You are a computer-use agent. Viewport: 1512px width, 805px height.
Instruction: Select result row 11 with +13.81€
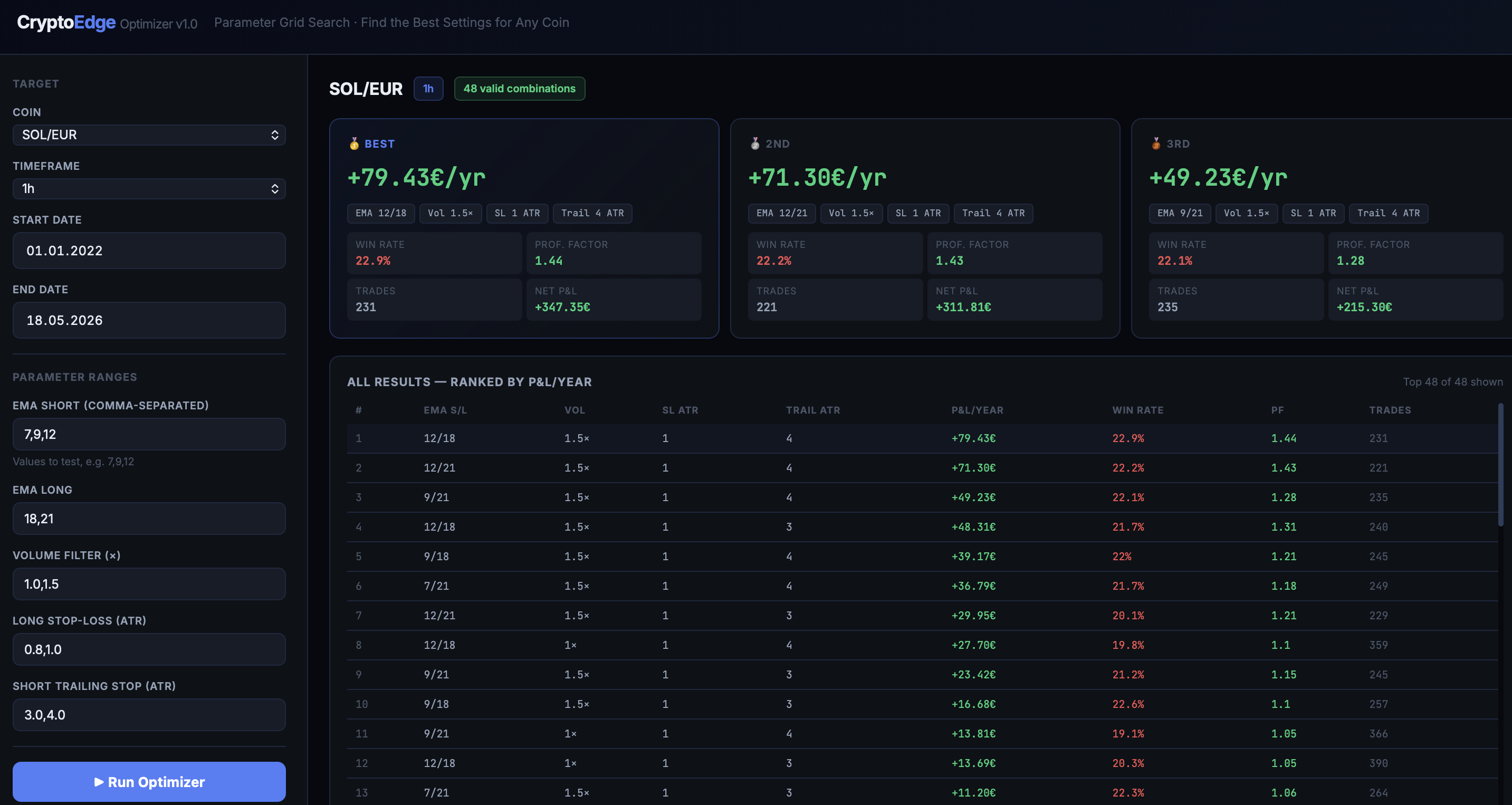click(922, 733)
